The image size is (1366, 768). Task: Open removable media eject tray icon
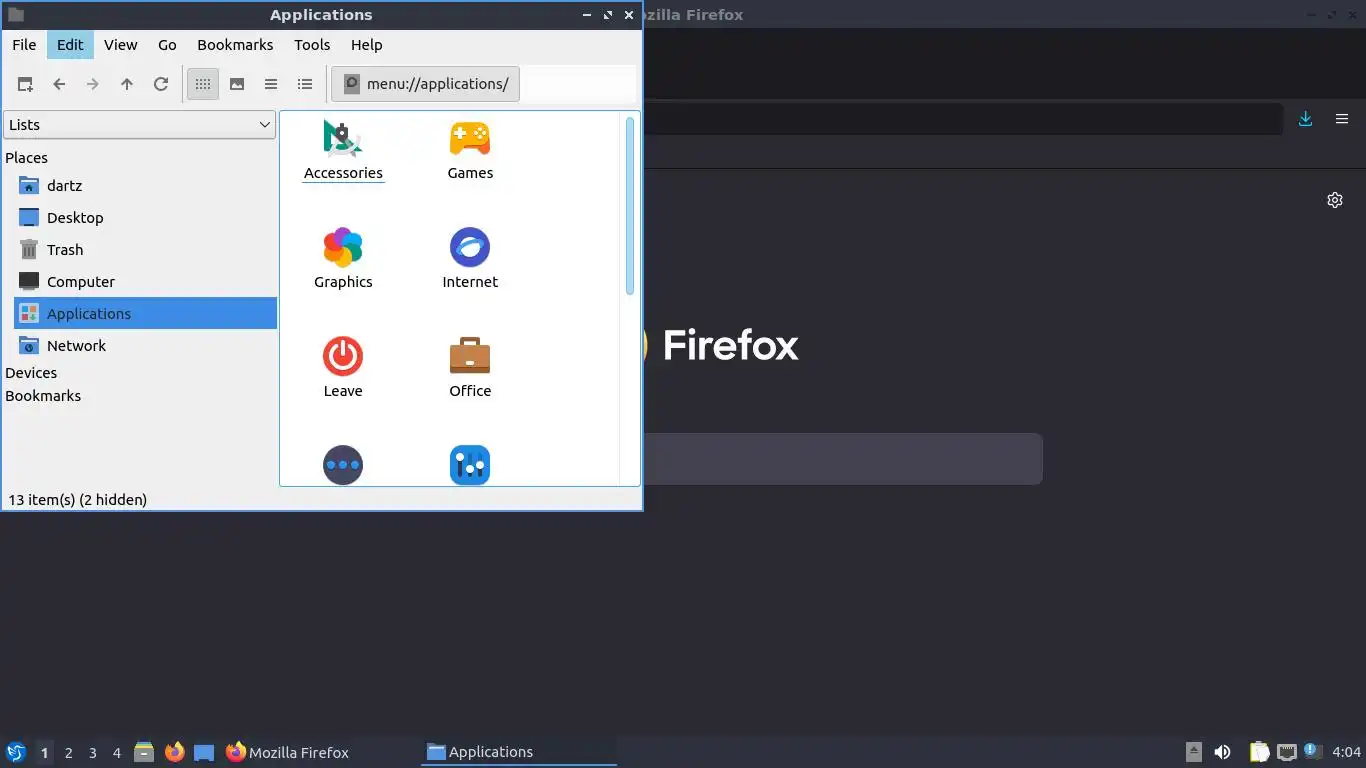tap(1194, 752)
